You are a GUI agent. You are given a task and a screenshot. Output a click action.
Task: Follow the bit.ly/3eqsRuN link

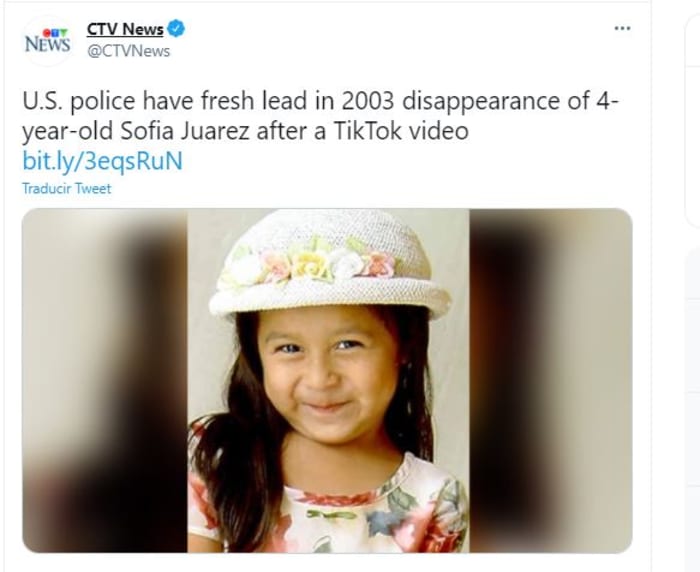click(103, 161)
